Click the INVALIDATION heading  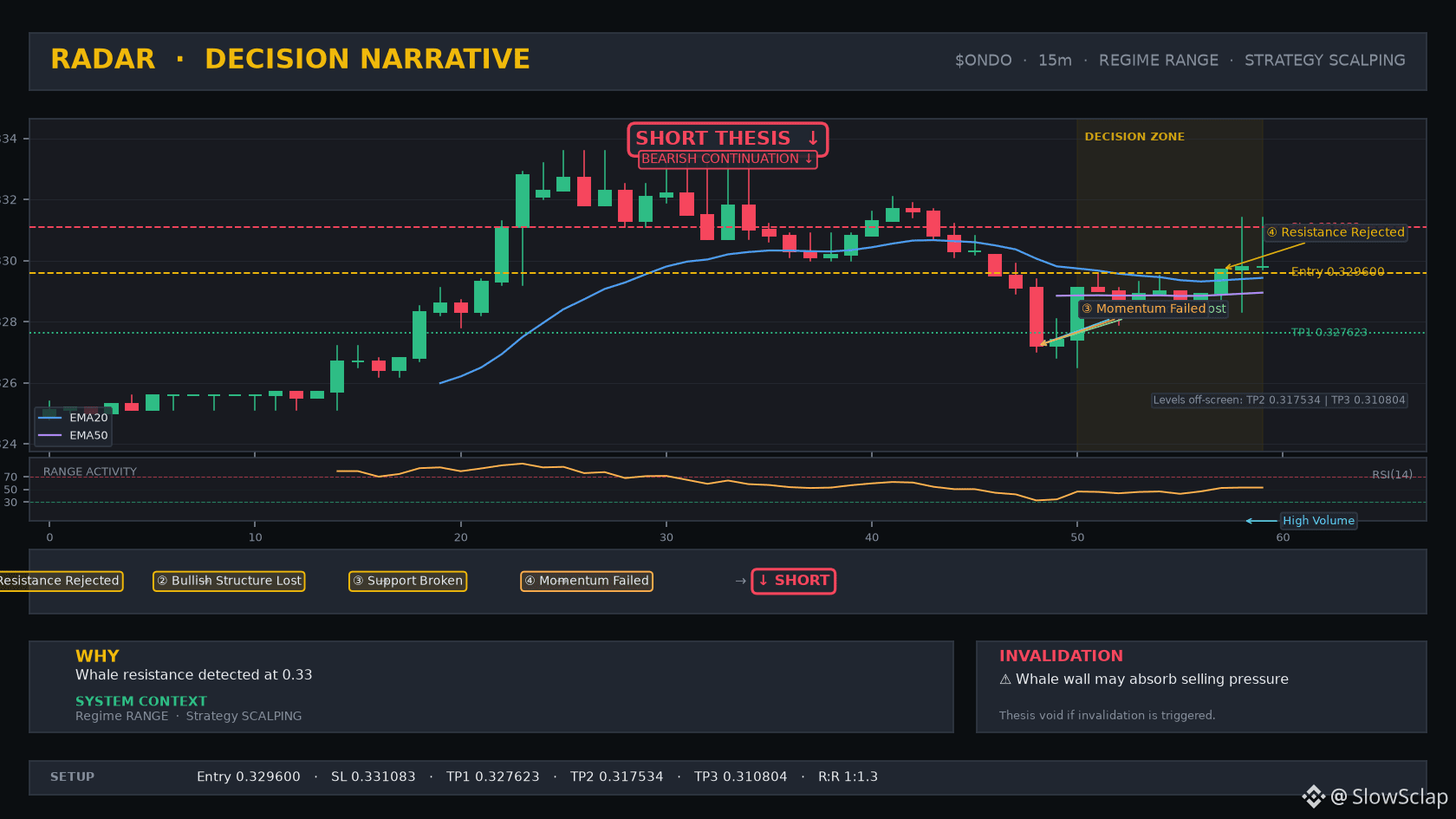(1061, 656)
